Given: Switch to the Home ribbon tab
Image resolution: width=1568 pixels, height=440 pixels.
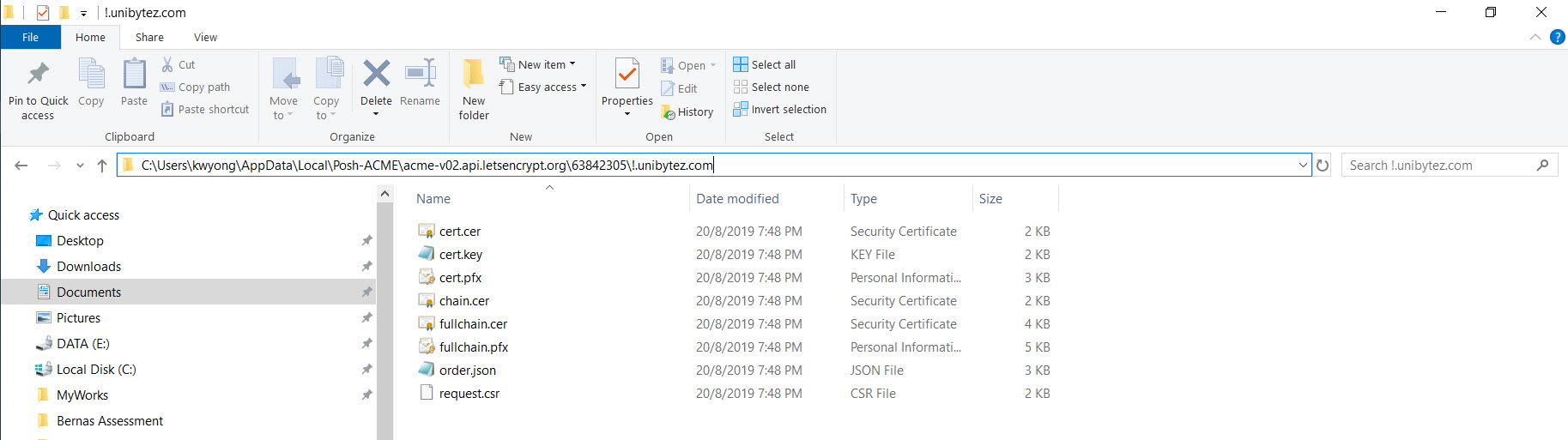Looking at the screenshot, I should click(x=90, y=37).
